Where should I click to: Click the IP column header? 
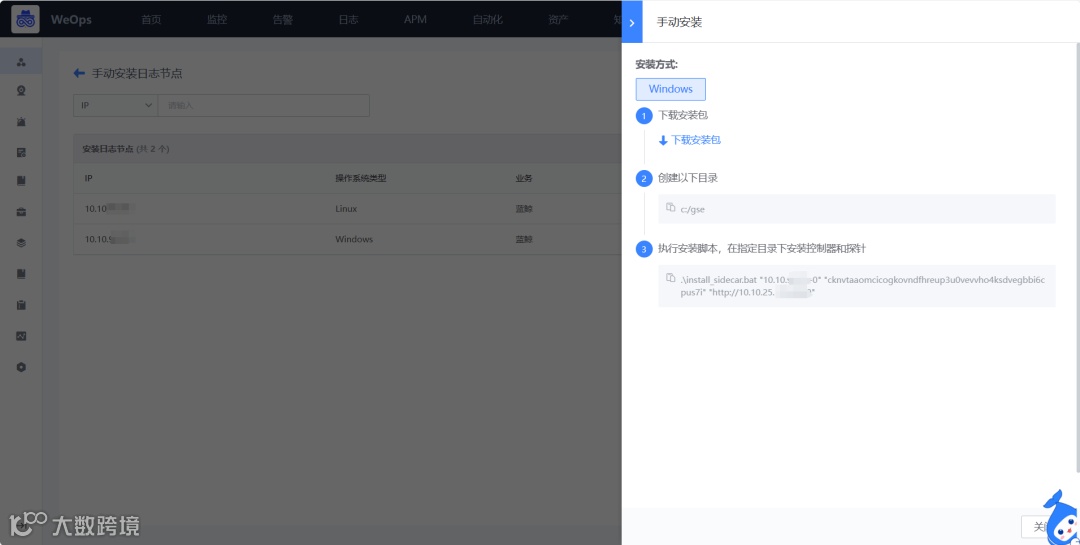pyautogui.click(x=89, y=178)
